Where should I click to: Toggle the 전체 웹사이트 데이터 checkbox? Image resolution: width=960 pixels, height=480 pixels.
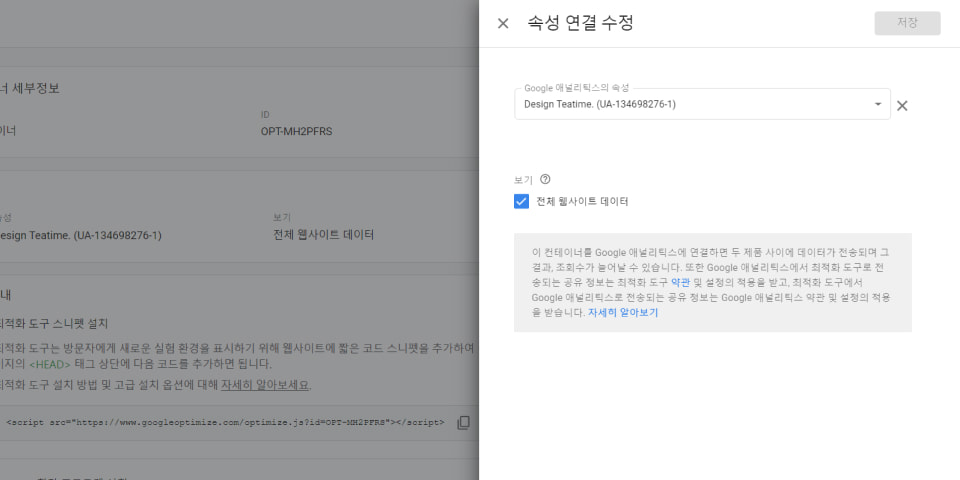click(x=521, y=201)
